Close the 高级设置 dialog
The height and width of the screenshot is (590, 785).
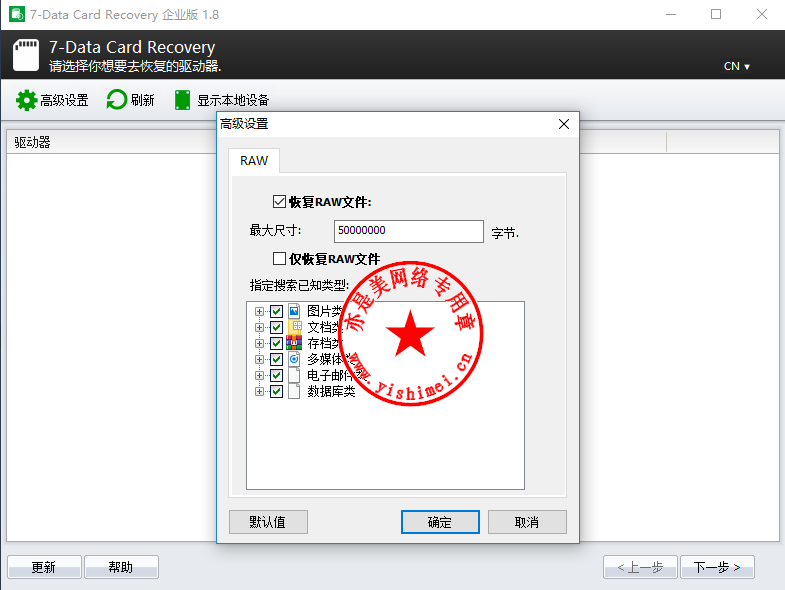[x=564, y=124]
